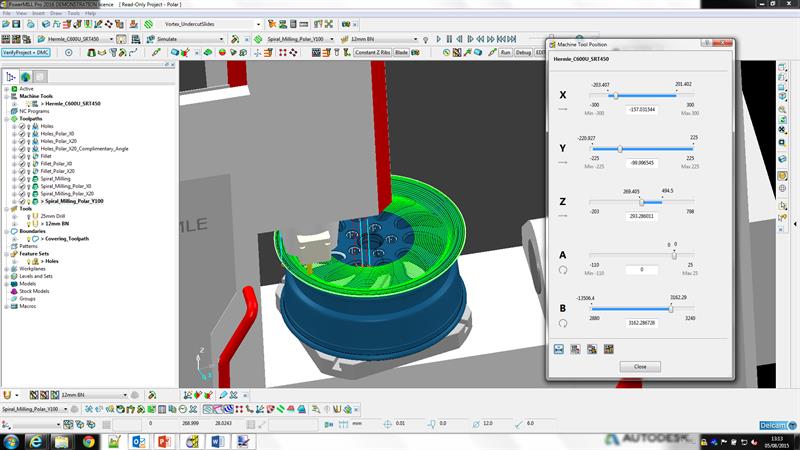Adjust the B axis slider handle
This screenshot has width=800, height=450.
coord(671,309)
